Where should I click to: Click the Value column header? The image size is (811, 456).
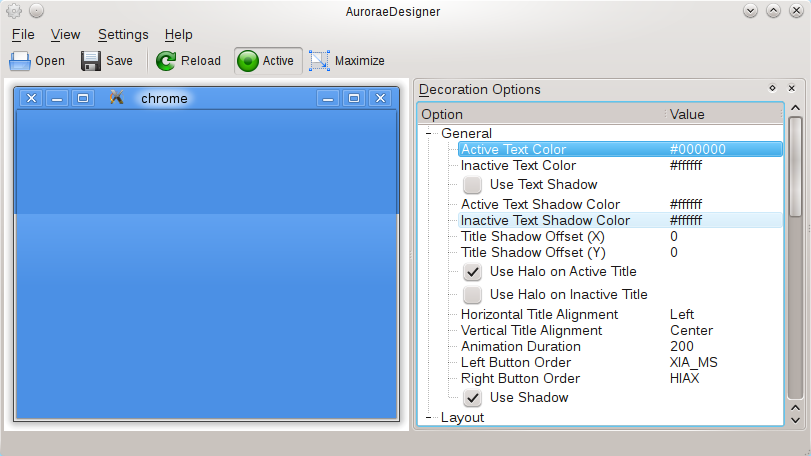724,114
